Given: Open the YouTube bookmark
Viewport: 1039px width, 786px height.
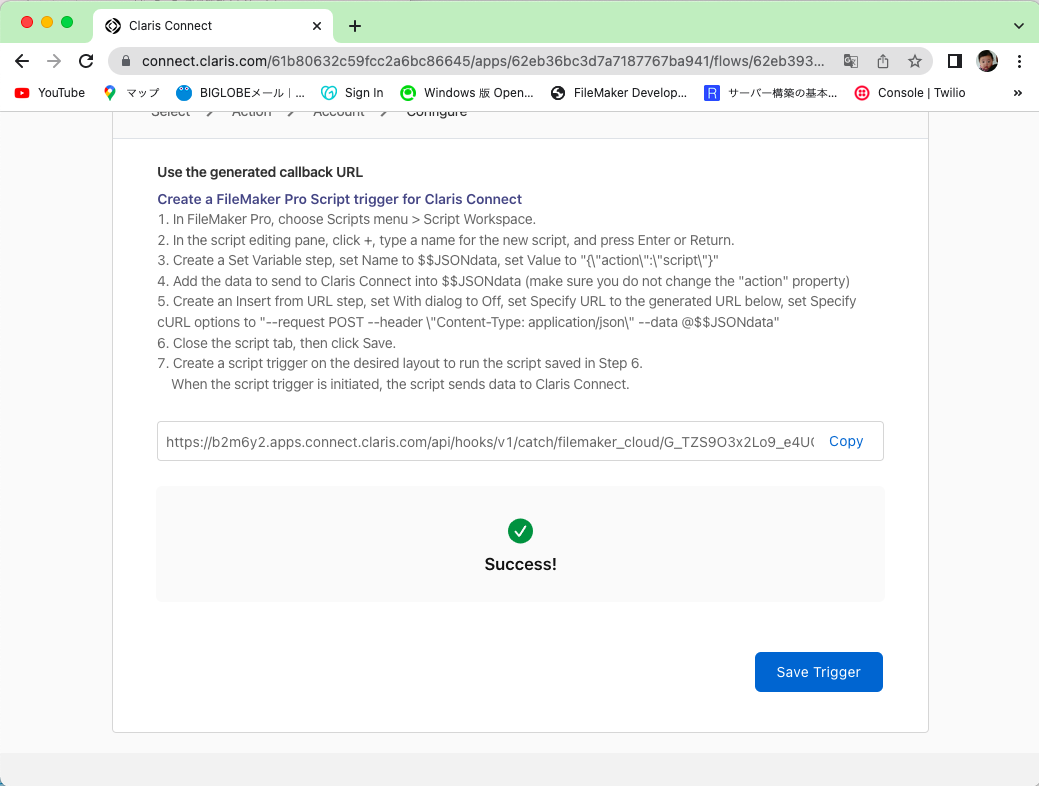Looking at the screenshot, I should click(x=50, y=93).
